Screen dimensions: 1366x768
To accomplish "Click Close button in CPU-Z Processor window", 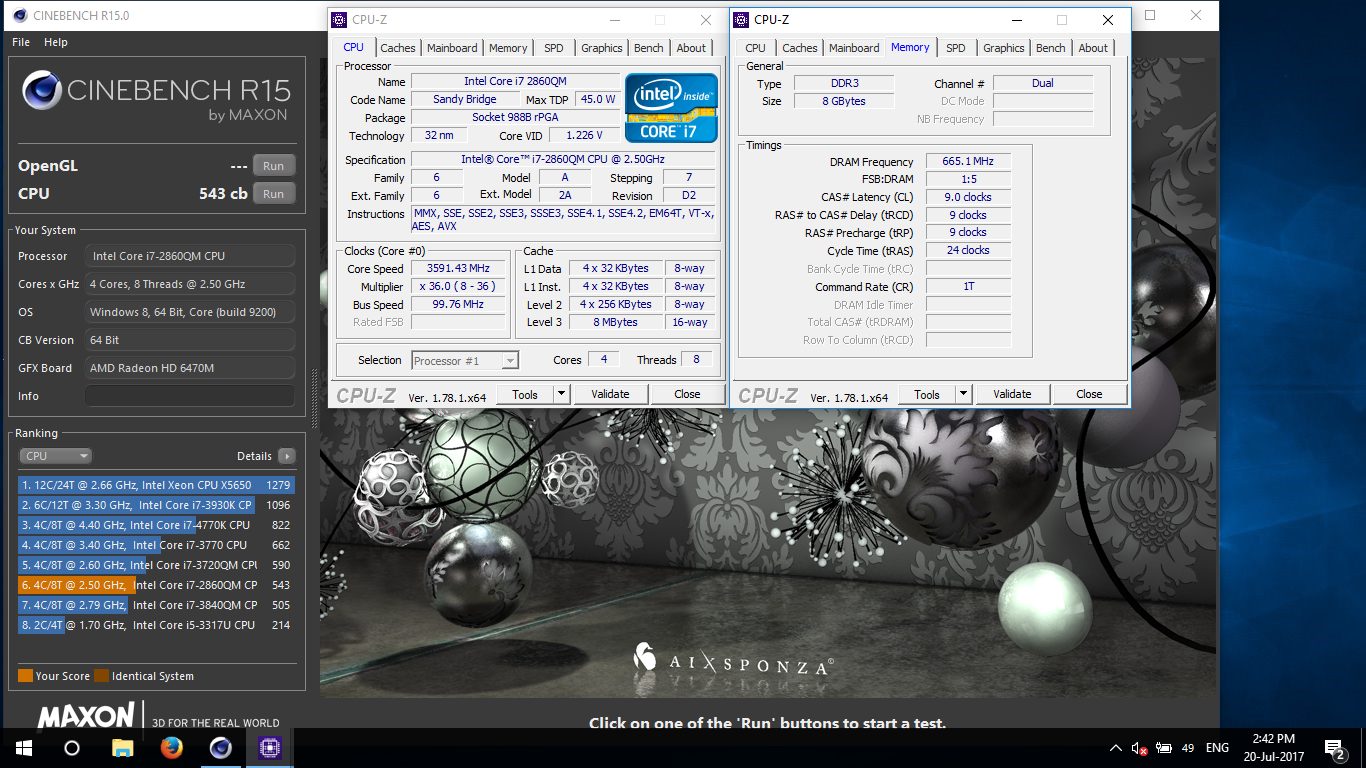I will click(687, 394).
